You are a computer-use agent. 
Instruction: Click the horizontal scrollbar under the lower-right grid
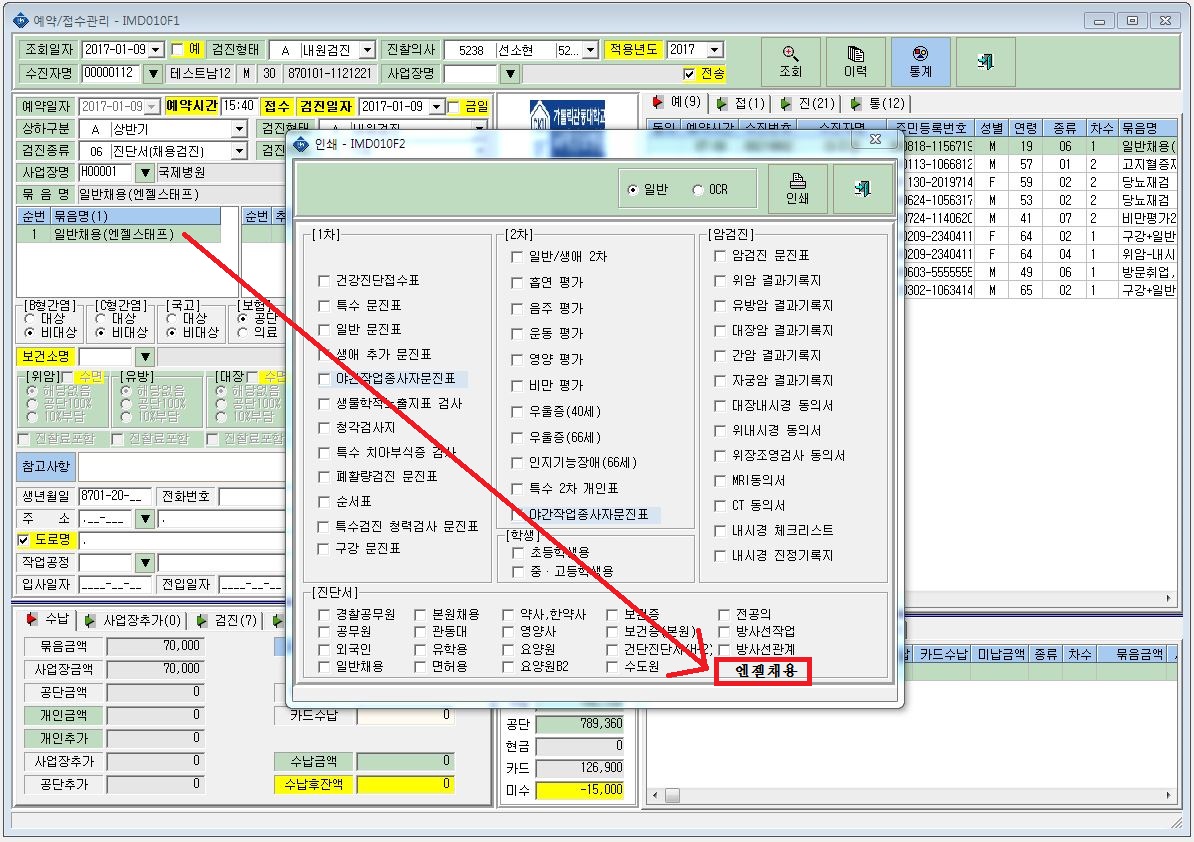(911, 795)
